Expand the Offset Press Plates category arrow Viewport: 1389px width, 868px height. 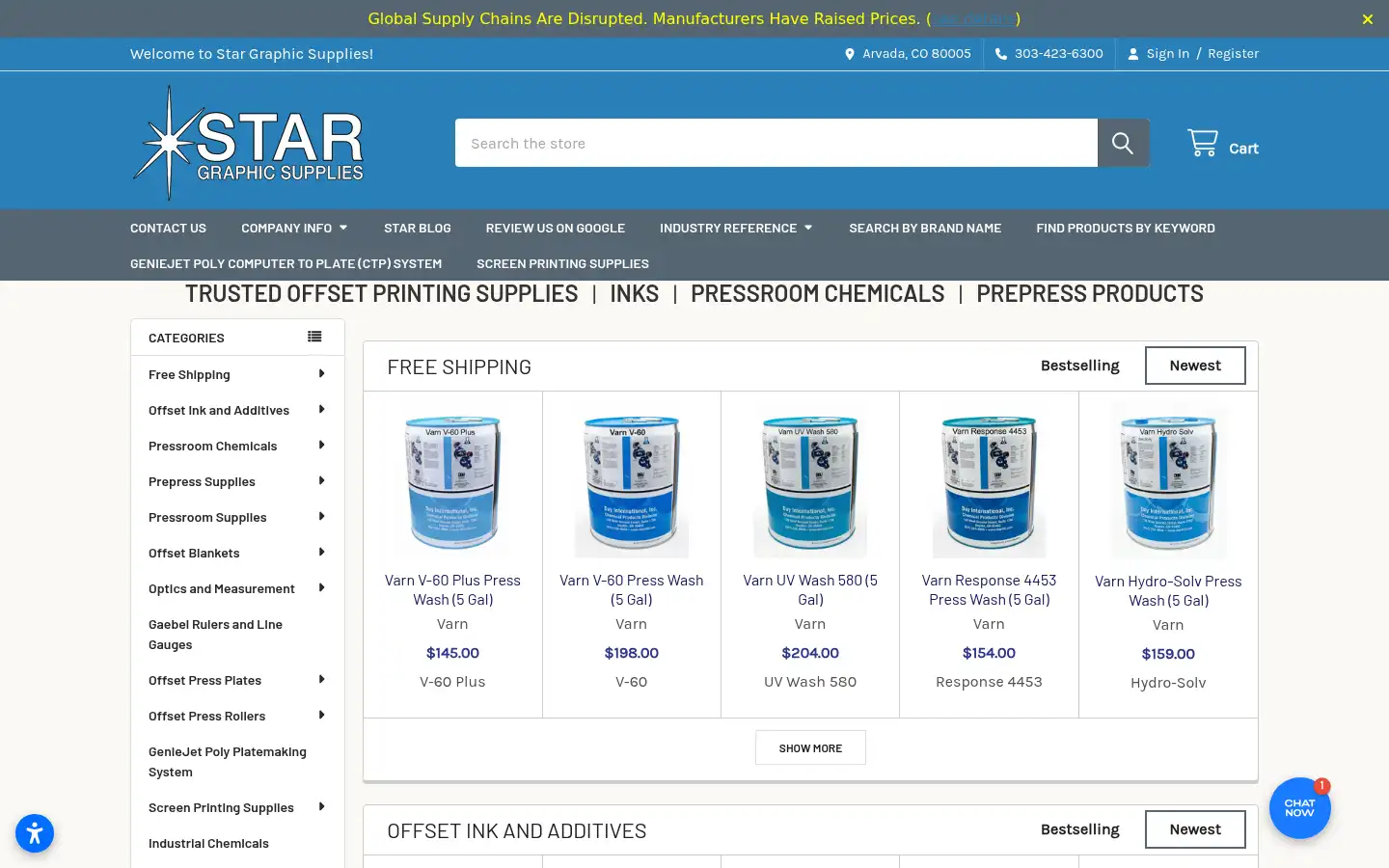(x=321, y=680)
